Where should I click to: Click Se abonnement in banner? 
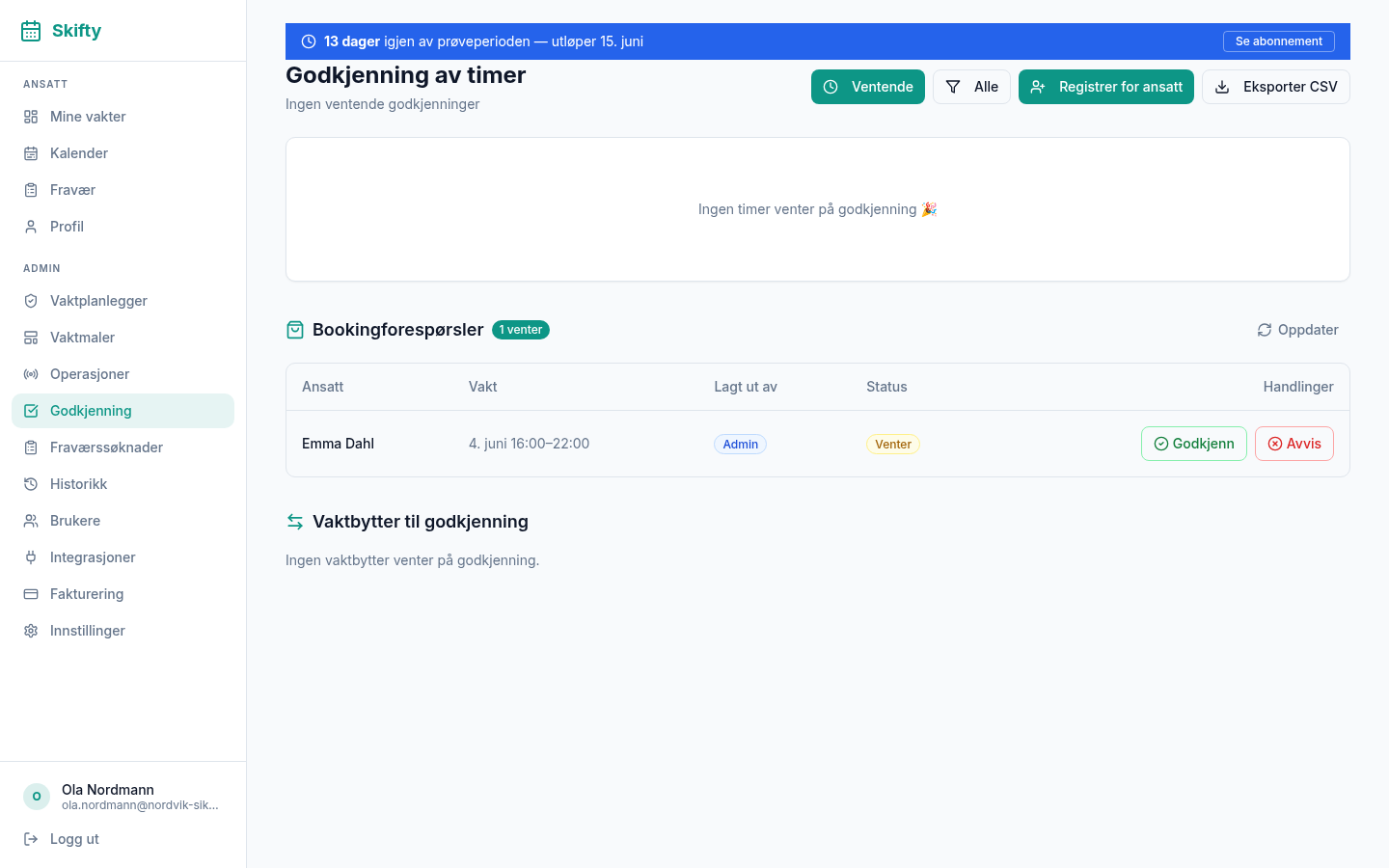click(x=1279, y=41)
